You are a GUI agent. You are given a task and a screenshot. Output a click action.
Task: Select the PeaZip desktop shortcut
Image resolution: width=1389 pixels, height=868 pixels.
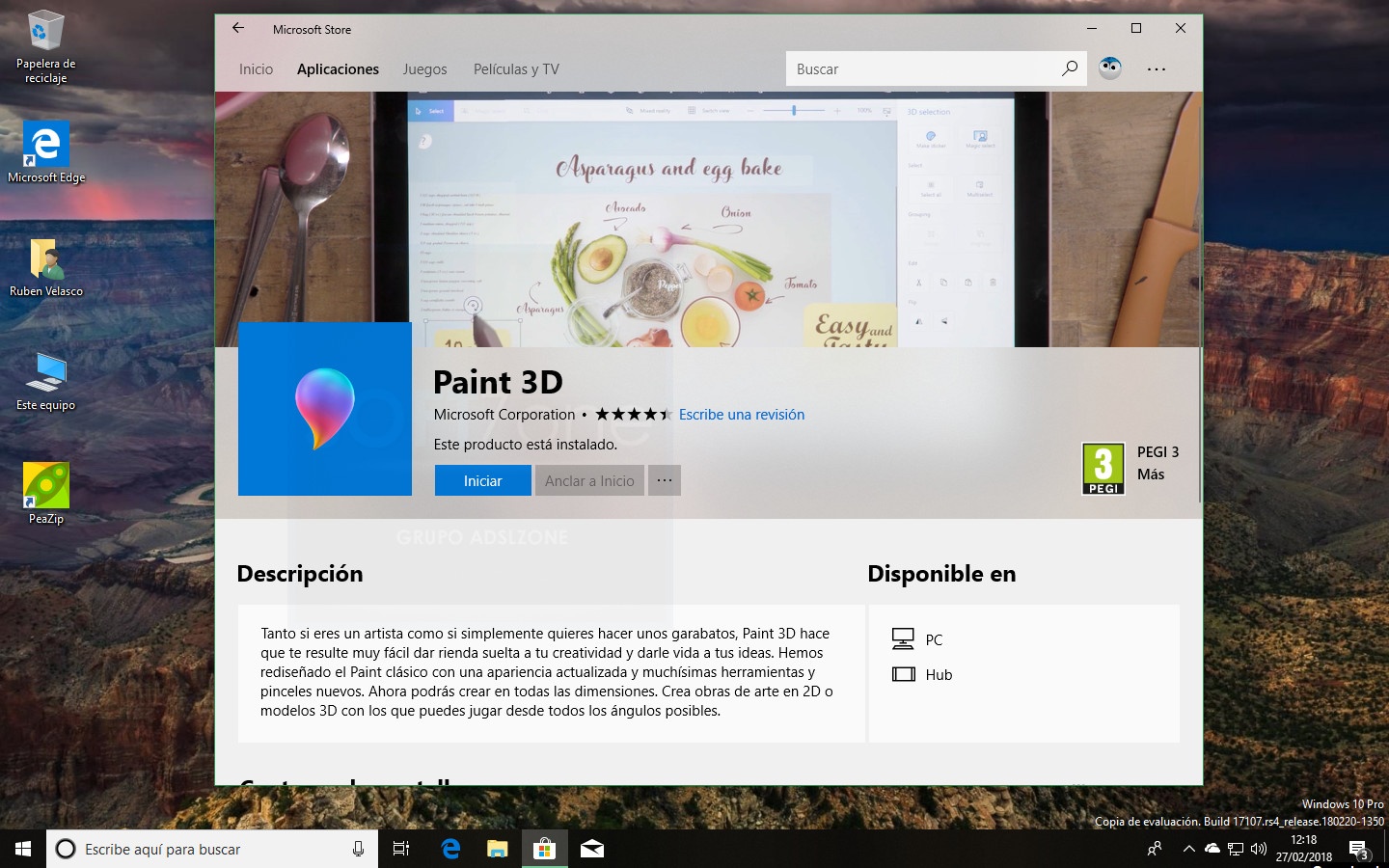46,494
